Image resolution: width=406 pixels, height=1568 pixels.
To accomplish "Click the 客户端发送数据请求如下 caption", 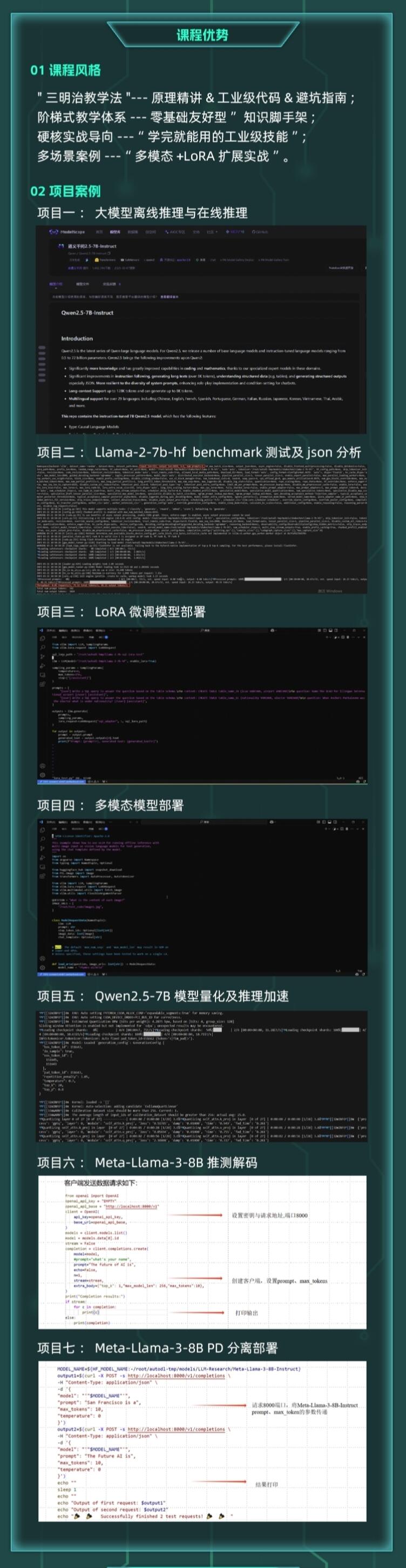I will pos(100,1182).
